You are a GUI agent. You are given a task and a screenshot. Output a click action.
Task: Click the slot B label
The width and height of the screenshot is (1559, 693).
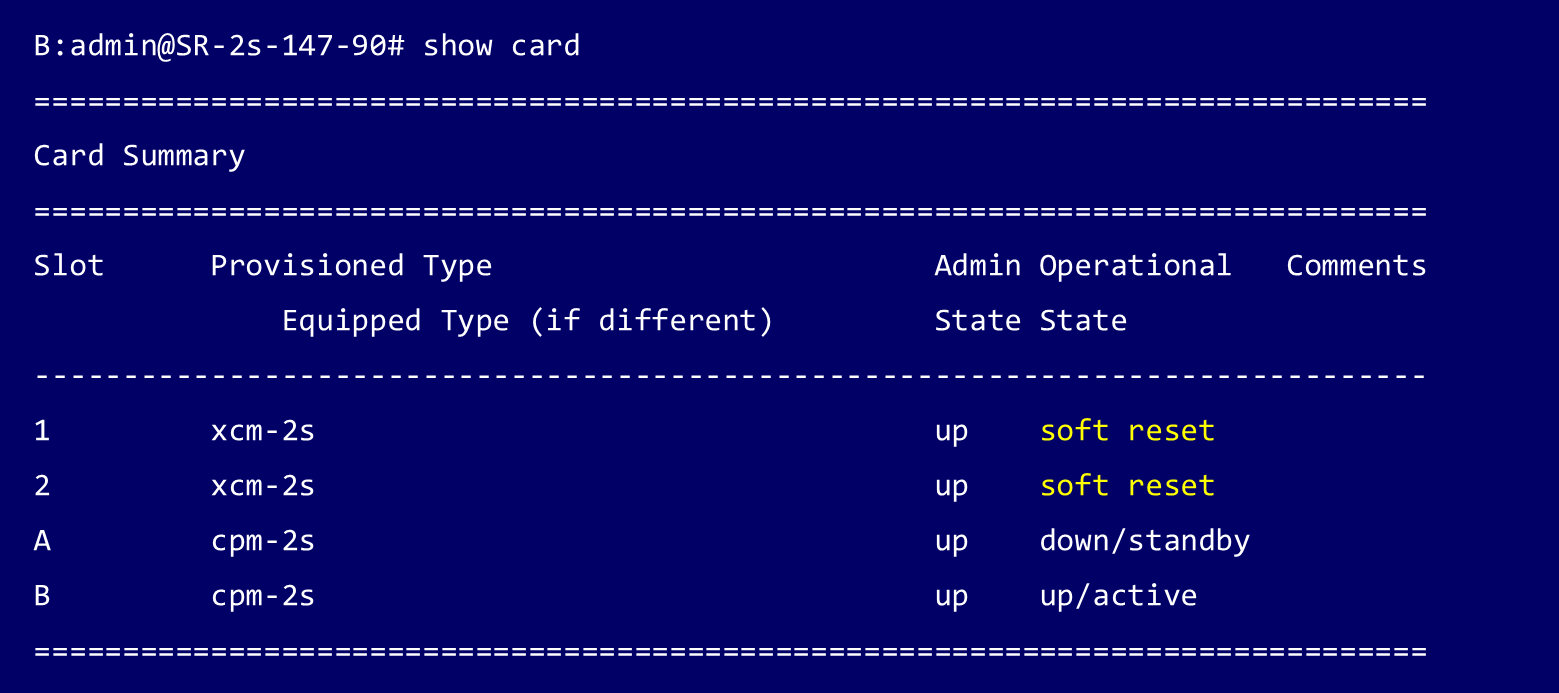42,596
